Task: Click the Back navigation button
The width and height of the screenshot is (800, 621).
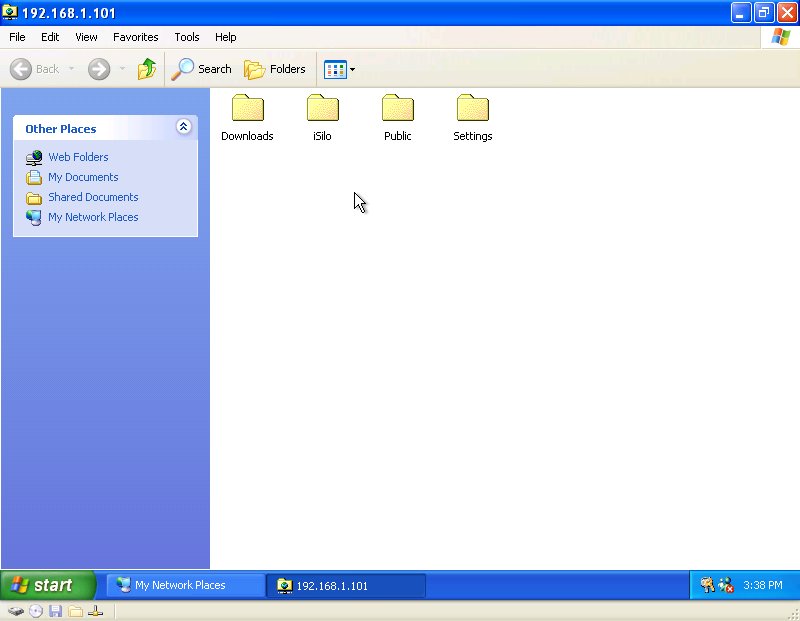Action: point(35,69)
